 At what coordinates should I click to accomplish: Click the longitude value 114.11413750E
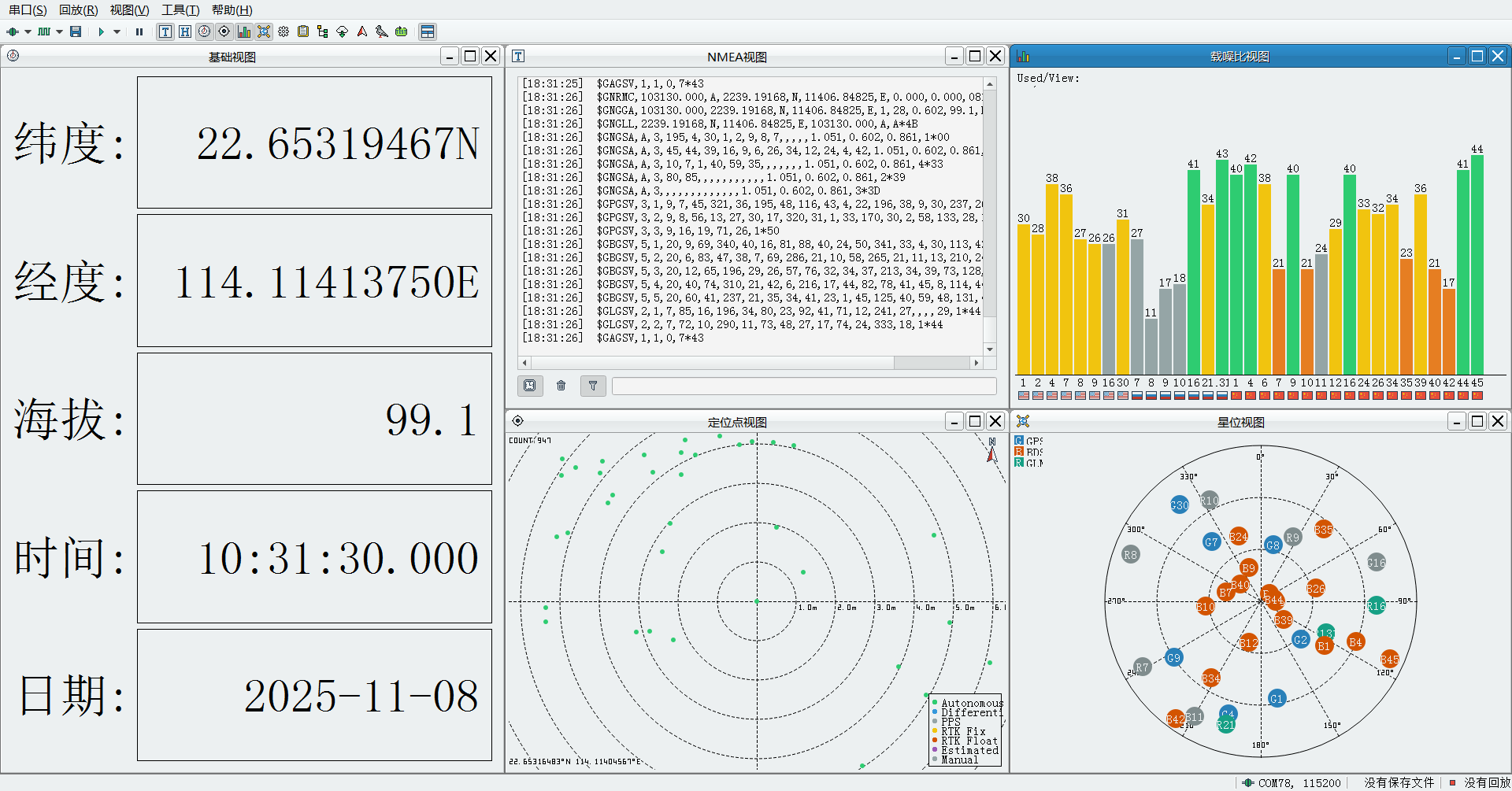tap(327, 283)
